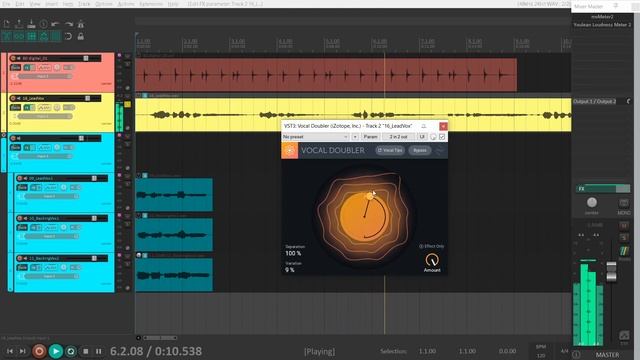Screen dimensions: 640x360
Task: Open the File menu
Action: click(x=6, y=4)
